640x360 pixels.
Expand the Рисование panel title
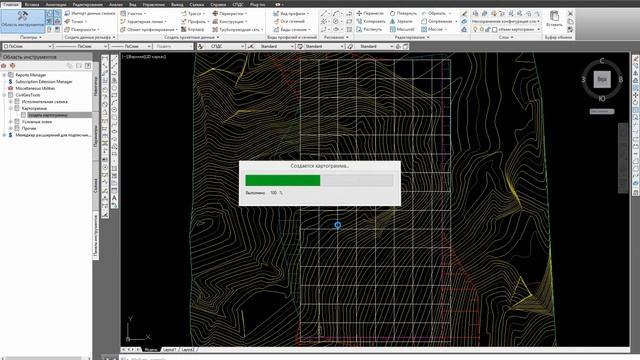(336, 37)
